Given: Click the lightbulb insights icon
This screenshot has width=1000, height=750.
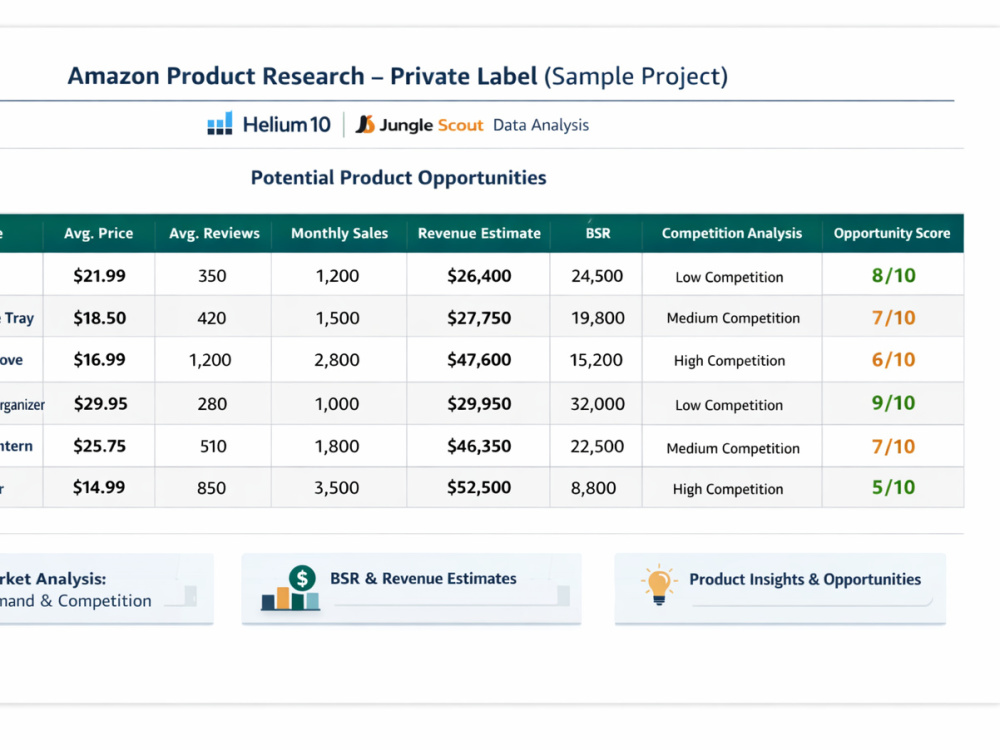Looking at the screenshot, I should (659, 584).
